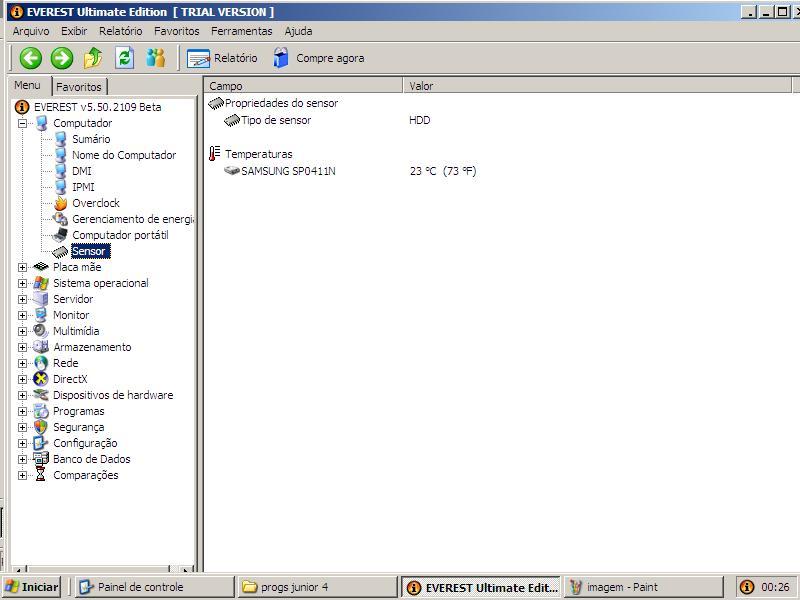This screenshot has height=600, width=800.
Task: Click the Placa mãe motherboard icon
Action: 41,267
